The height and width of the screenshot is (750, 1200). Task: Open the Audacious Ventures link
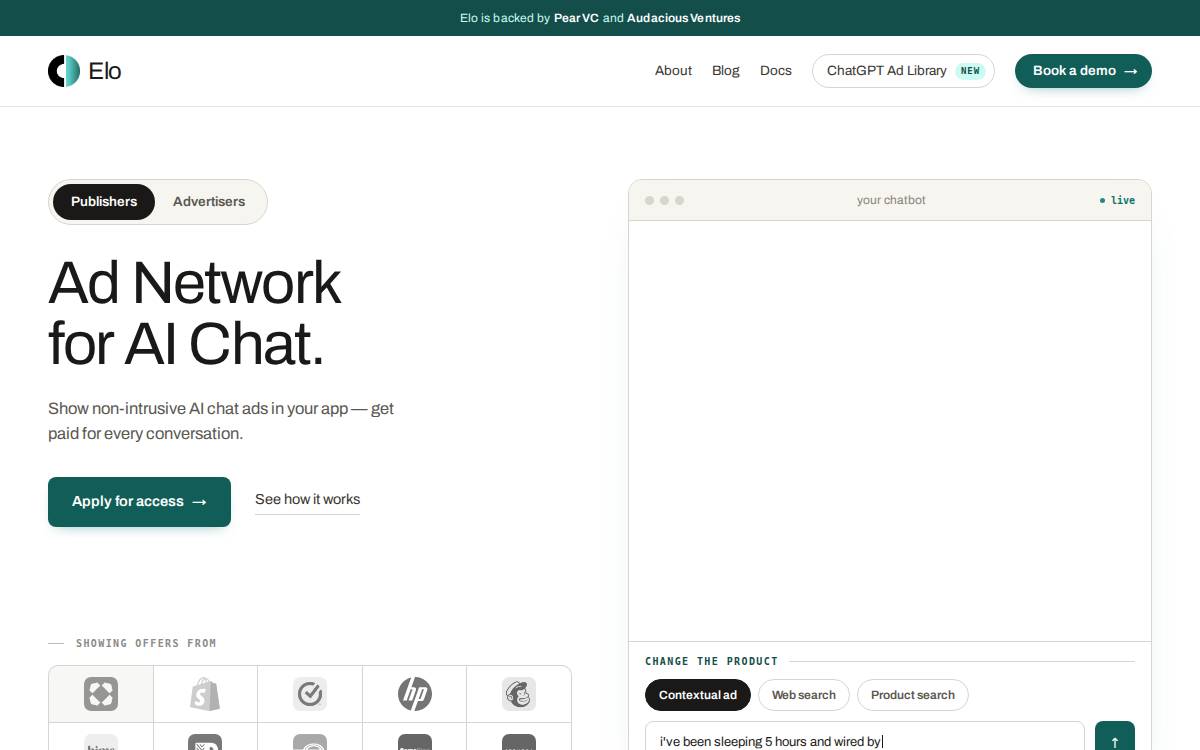click(684, 18)
